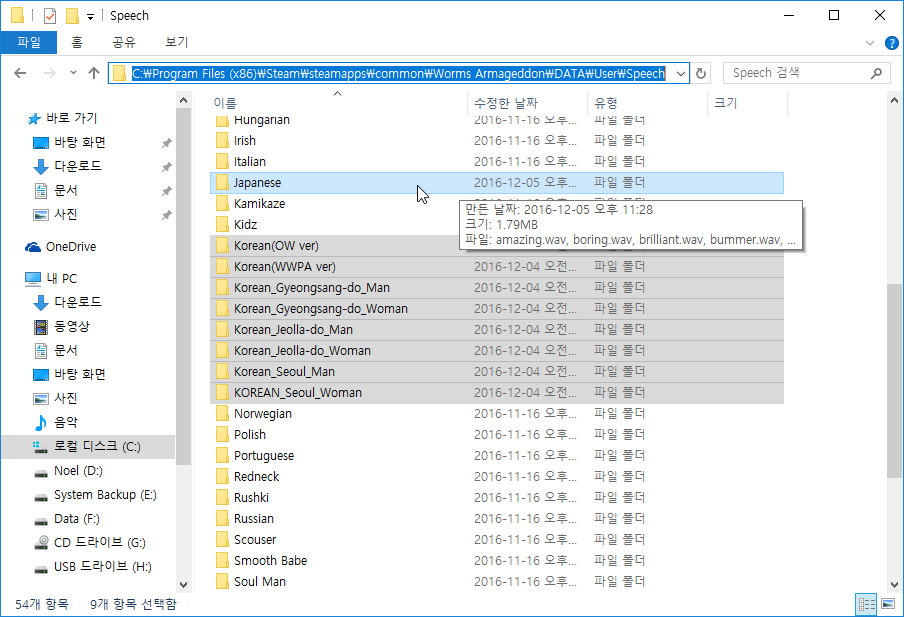
Task: Select the Korean_Gyeongsang-do_Woman folder
Action: [496, 308]
